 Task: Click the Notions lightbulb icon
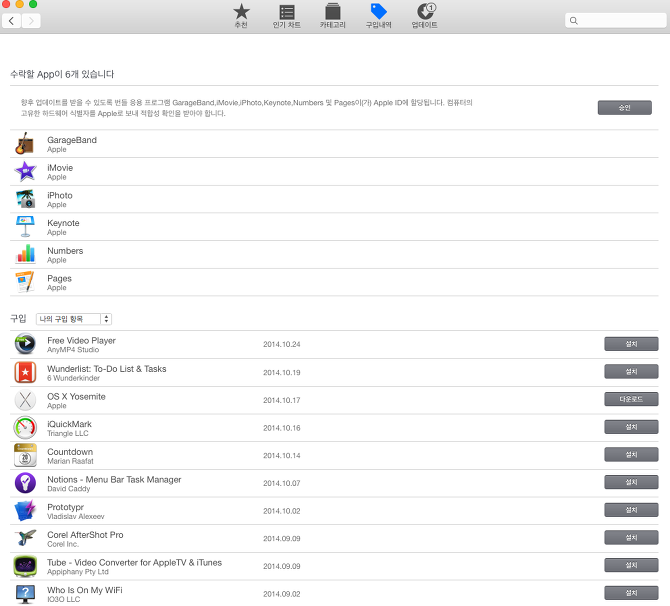(25, 483)
